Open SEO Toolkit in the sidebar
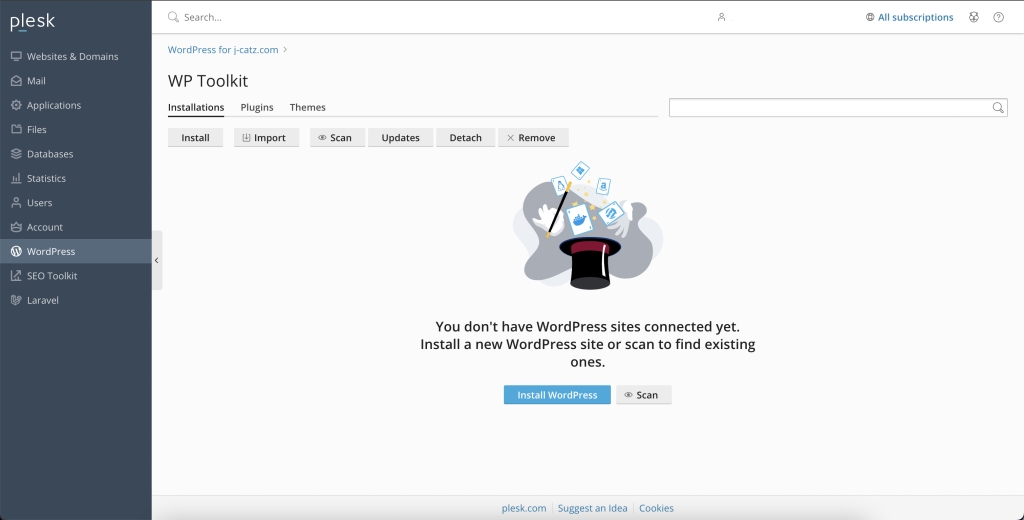Viewport: 1024px width, 520px height. click(76, 276)
